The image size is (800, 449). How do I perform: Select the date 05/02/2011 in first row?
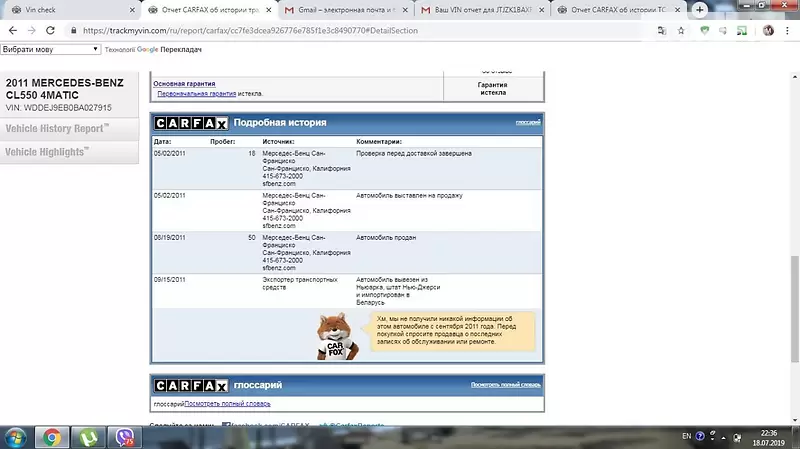click(x=169, y=154)
